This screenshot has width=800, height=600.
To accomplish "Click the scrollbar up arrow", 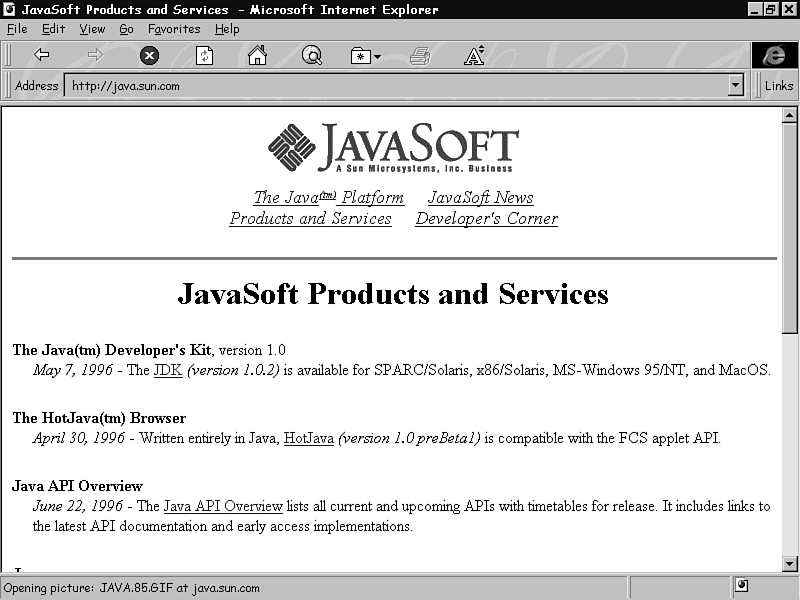I will (789, 115).
